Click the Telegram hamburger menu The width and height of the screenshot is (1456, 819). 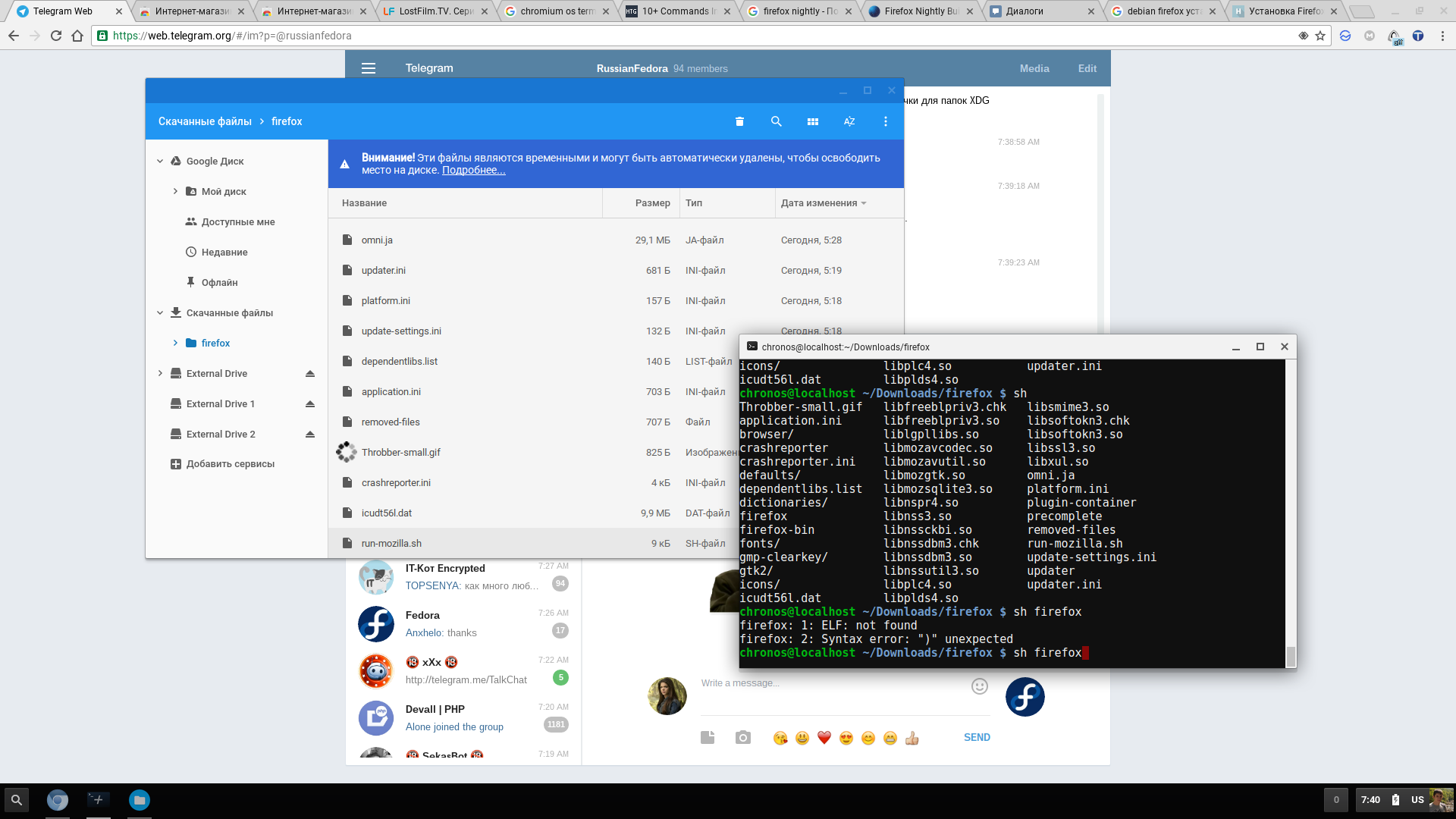point(369,68)
